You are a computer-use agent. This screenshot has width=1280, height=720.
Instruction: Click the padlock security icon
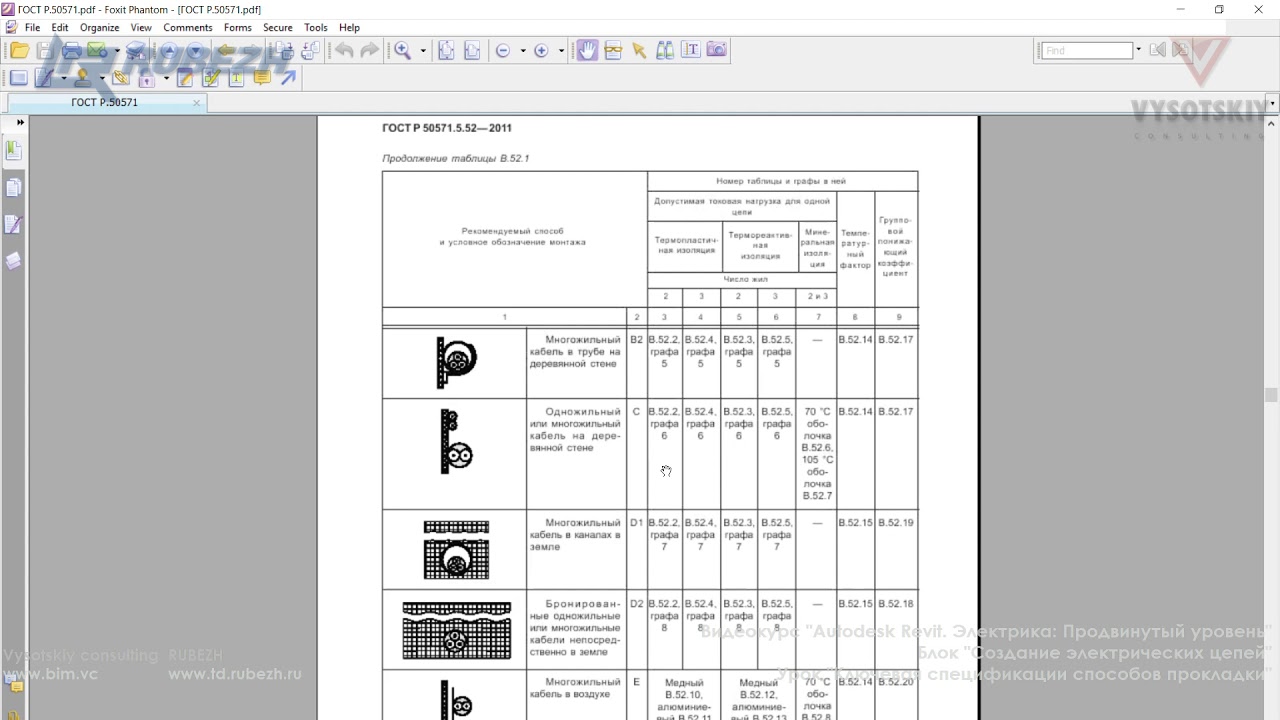pos(146,78)
